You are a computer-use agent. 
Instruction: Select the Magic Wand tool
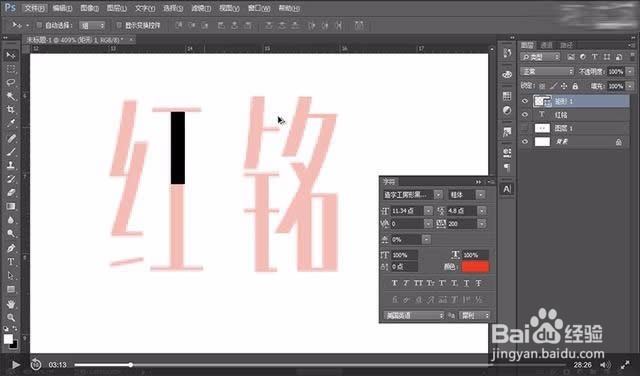coord(11,96)
